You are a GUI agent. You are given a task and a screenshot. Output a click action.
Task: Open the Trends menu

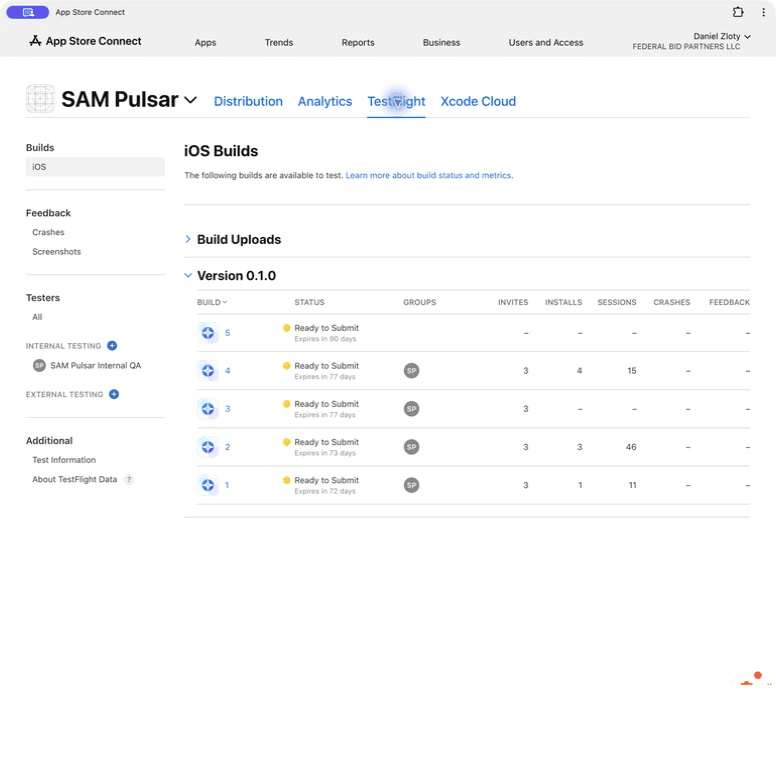279,43
